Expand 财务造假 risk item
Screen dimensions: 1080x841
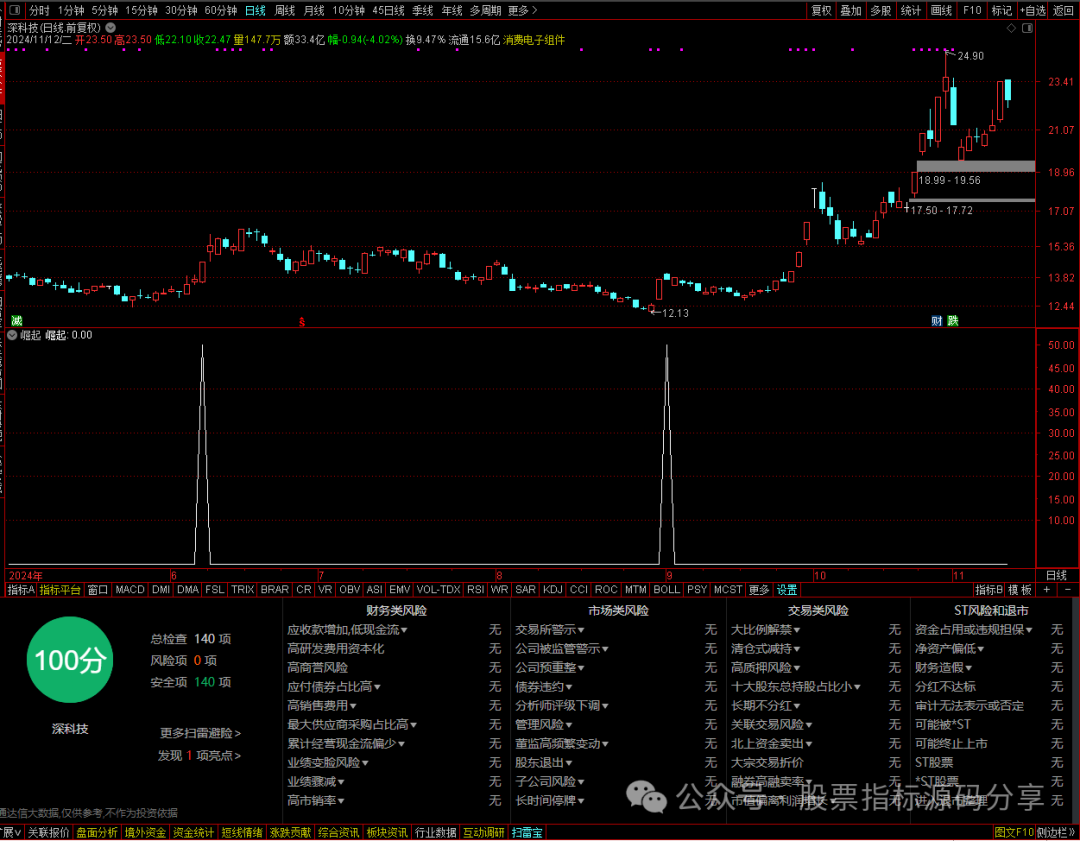943,667
